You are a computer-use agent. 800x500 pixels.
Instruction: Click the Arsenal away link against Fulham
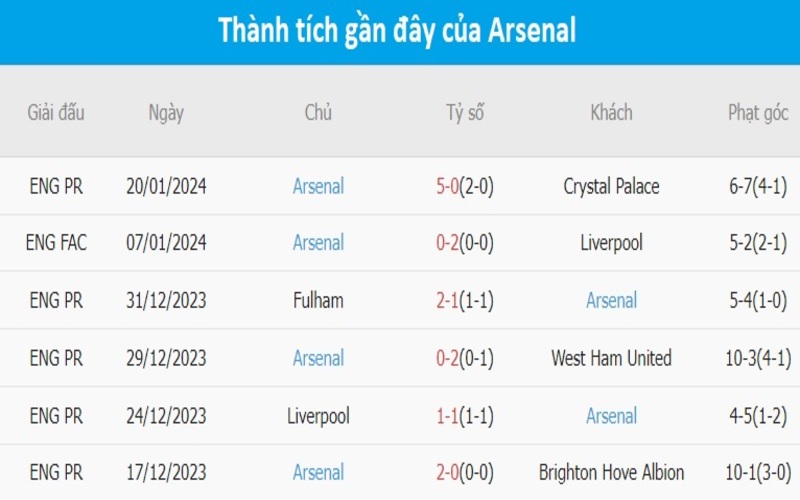tap(611, 300)
